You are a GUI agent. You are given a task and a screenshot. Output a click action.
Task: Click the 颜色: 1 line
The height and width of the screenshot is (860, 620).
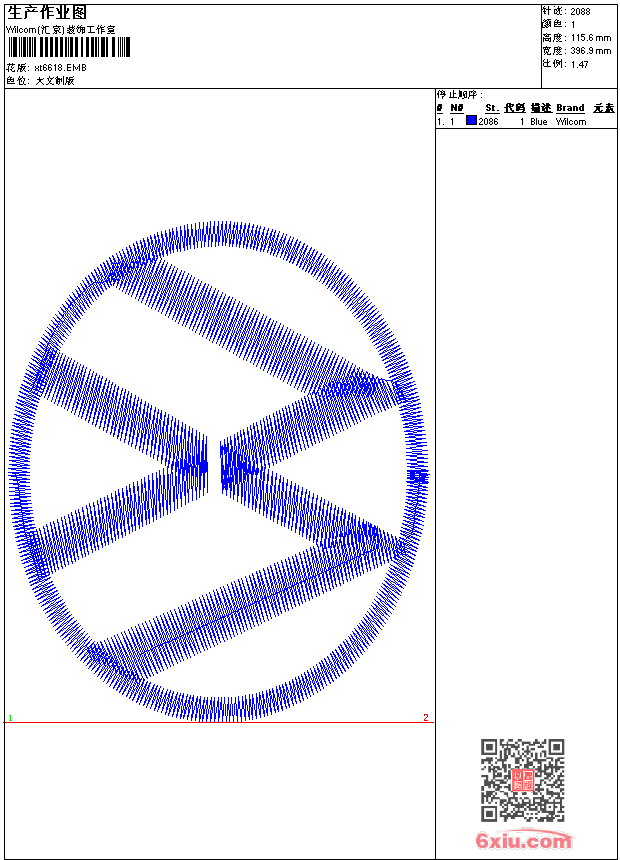[559, 25]
